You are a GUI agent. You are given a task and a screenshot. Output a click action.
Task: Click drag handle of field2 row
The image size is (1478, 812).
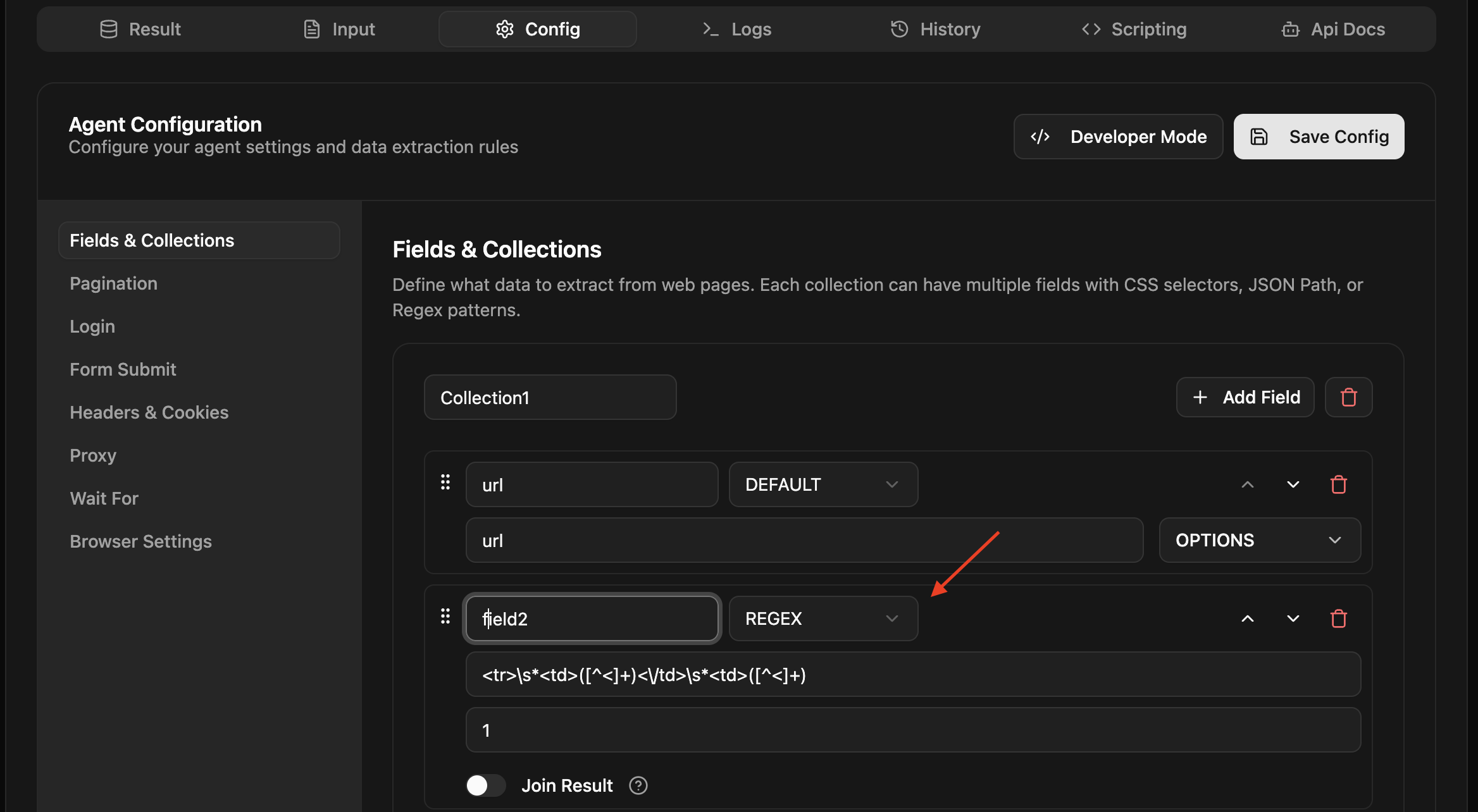pyautogui.click(x=445, y=617)
